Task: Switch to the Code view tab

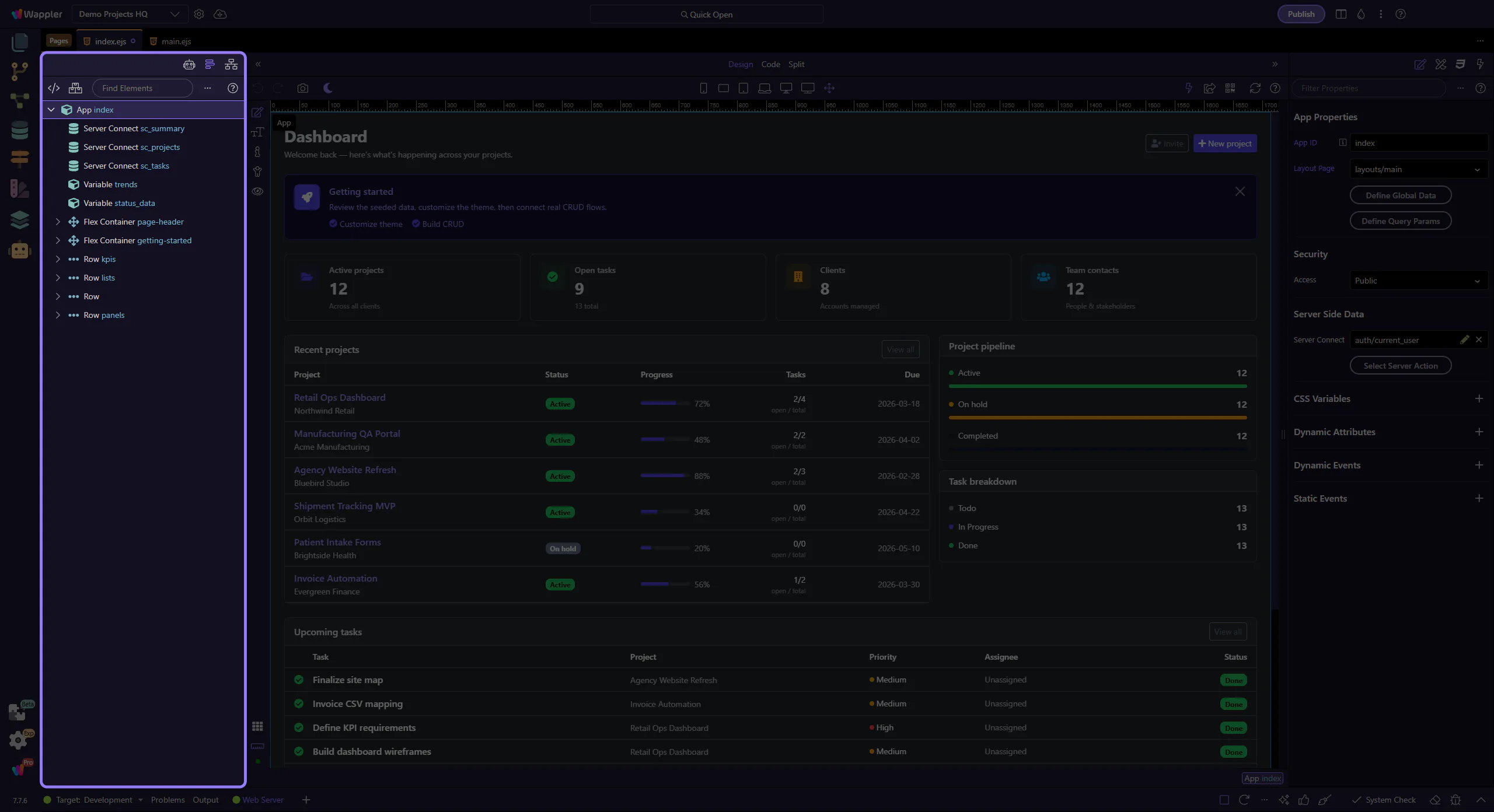Action: [x=770, y=64]
